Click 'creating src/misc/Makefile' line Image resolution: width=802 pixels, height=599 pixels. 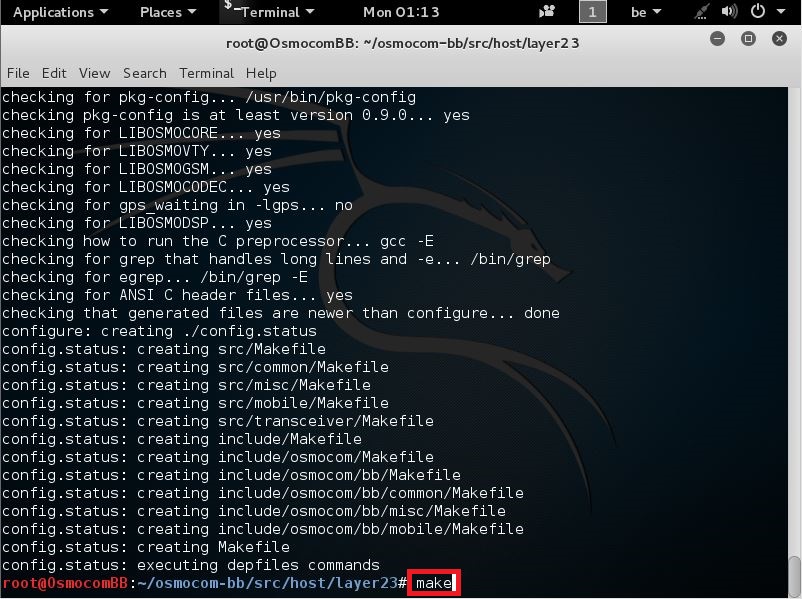coord(186,385)
